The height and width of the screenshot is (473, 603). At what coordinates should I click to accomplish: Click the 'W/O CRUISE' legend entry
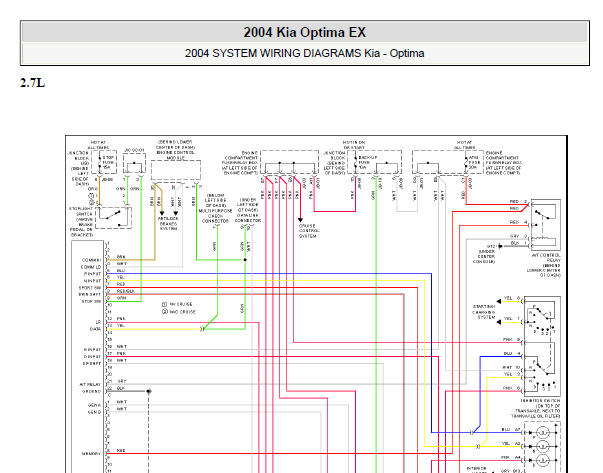(178, 311)
